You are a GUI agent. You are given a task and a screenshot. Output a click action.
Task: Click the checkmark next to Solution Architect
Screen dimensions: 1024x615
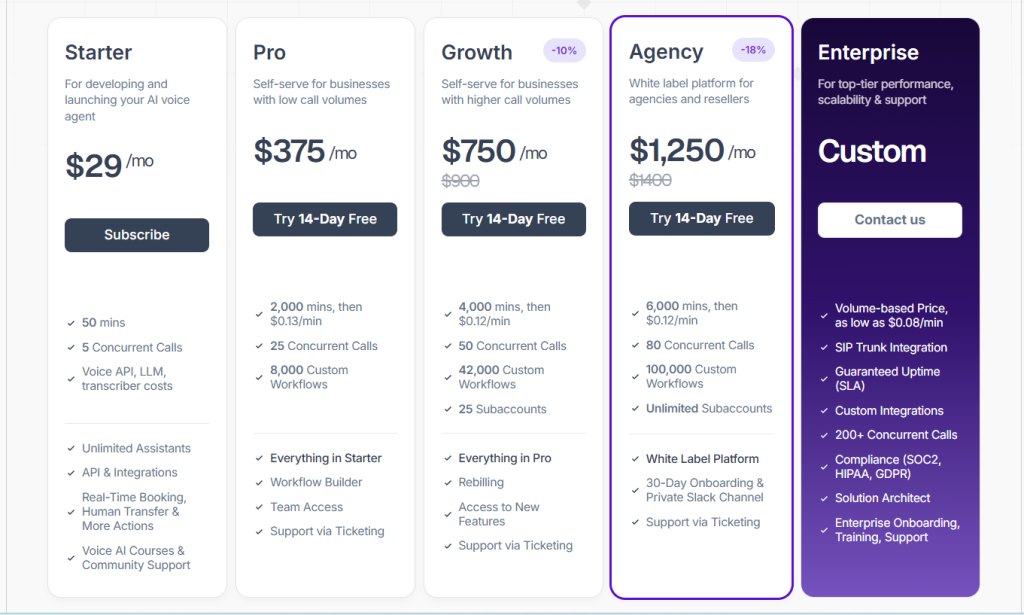click(823, 499)
